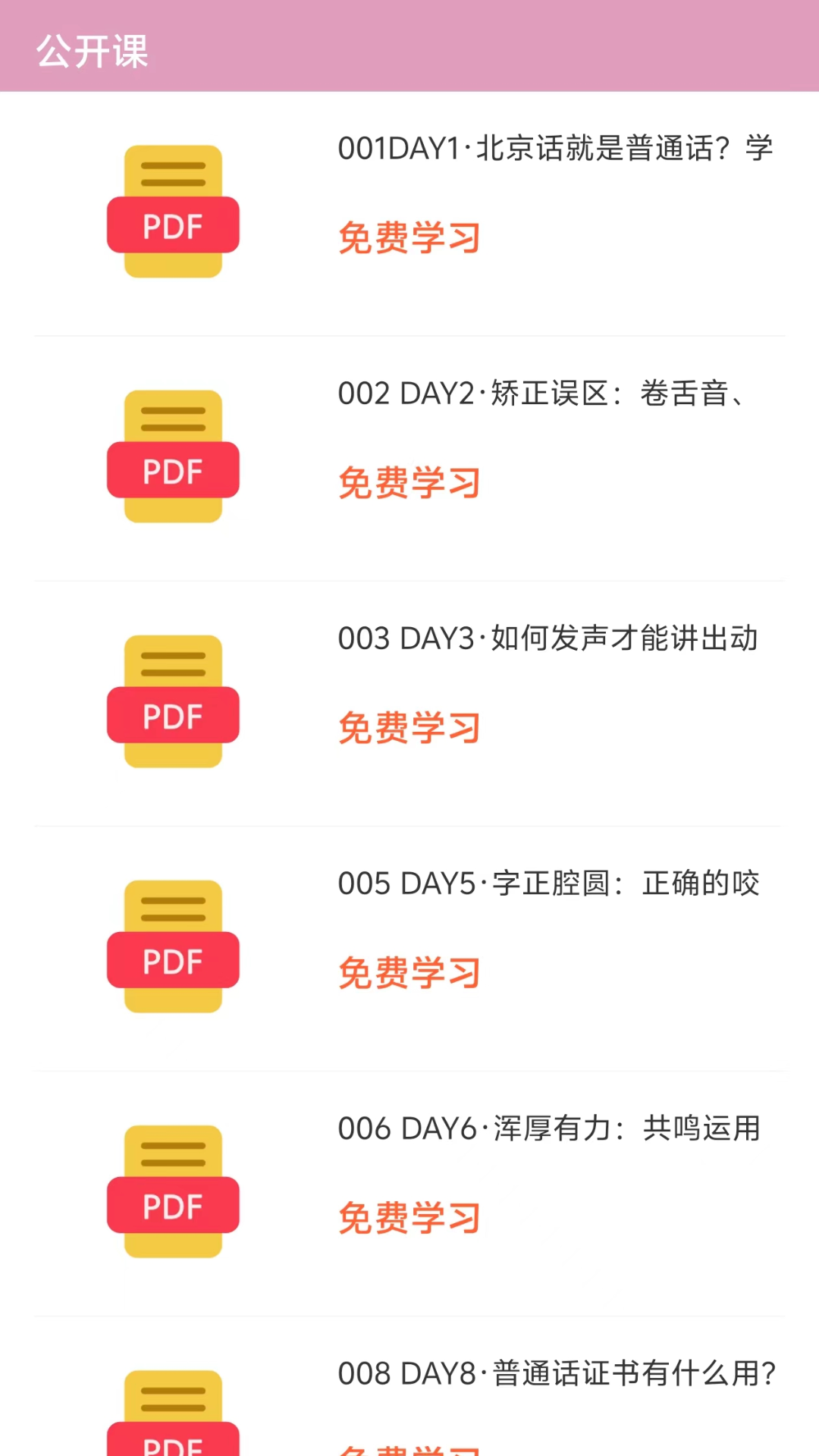Viewport: 819px width, 1456px height.
Task: Tap the PDF icon for 006 DAY6 lesson
Action: click(x=173, y=1191)
